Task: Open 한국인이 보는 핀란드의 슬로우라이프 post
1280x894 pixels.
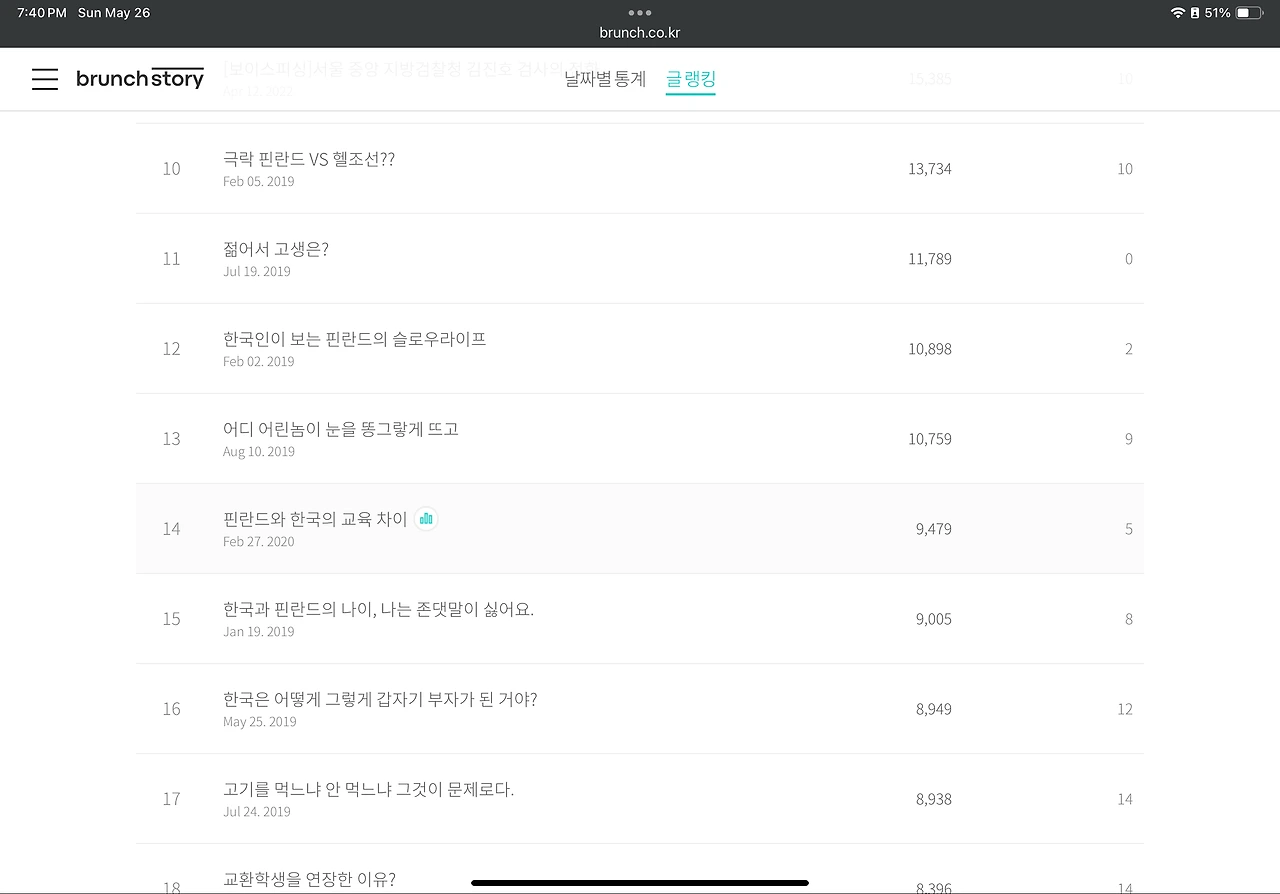Action: 355,339
